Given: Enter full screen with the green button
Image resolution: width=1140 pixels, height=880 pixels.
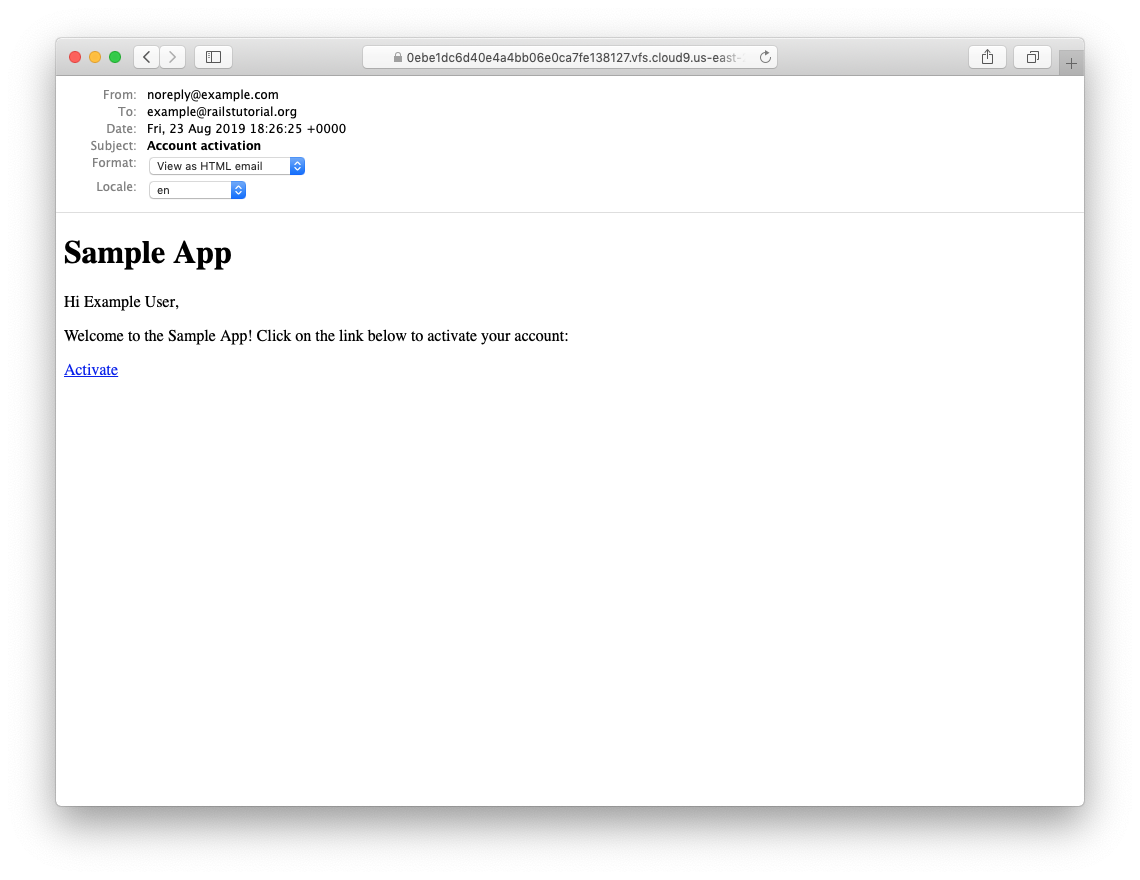Looking at the screenshot, I should click(x=115, y=57).
